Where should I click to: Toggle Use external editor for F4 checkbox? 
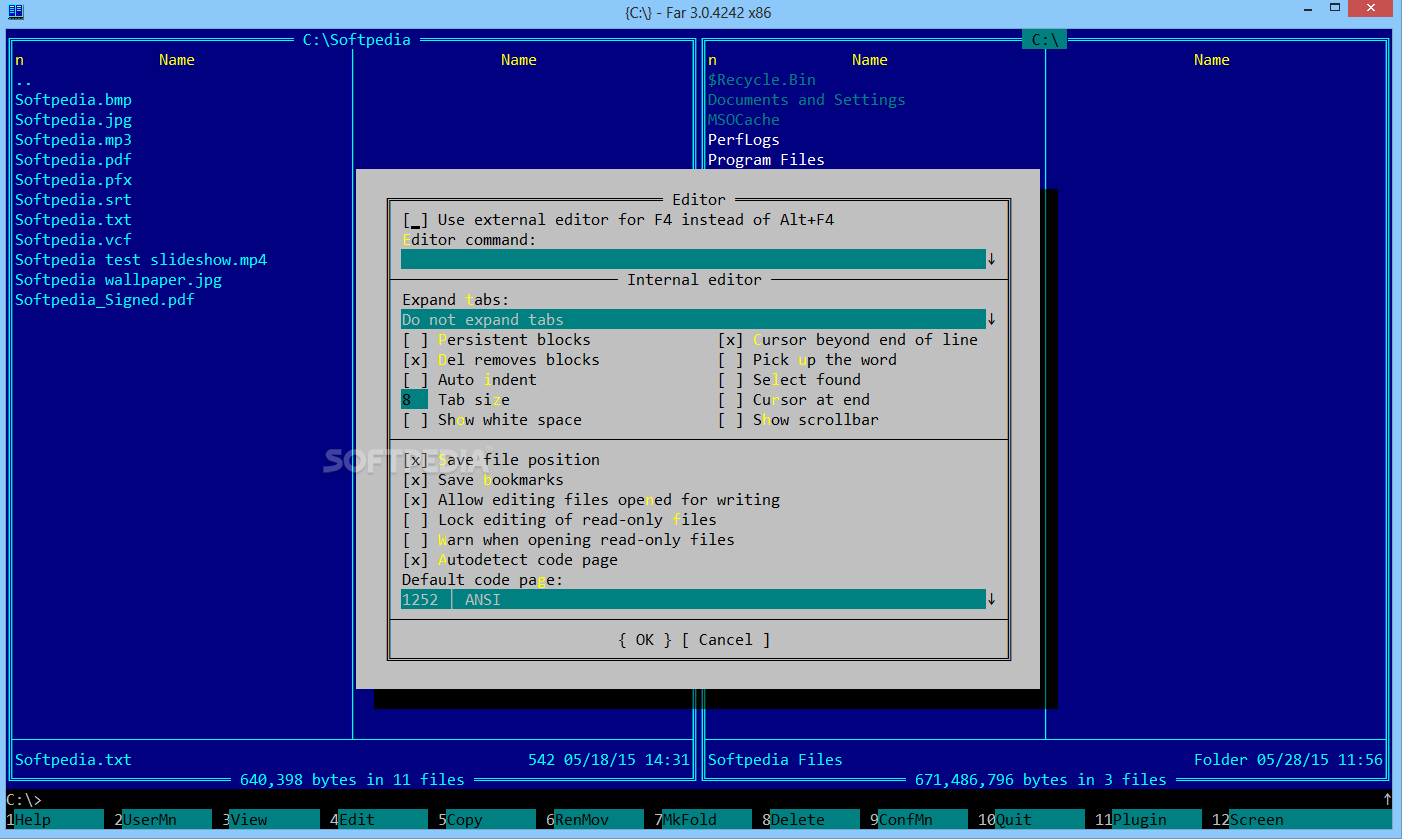pos(416,220)
